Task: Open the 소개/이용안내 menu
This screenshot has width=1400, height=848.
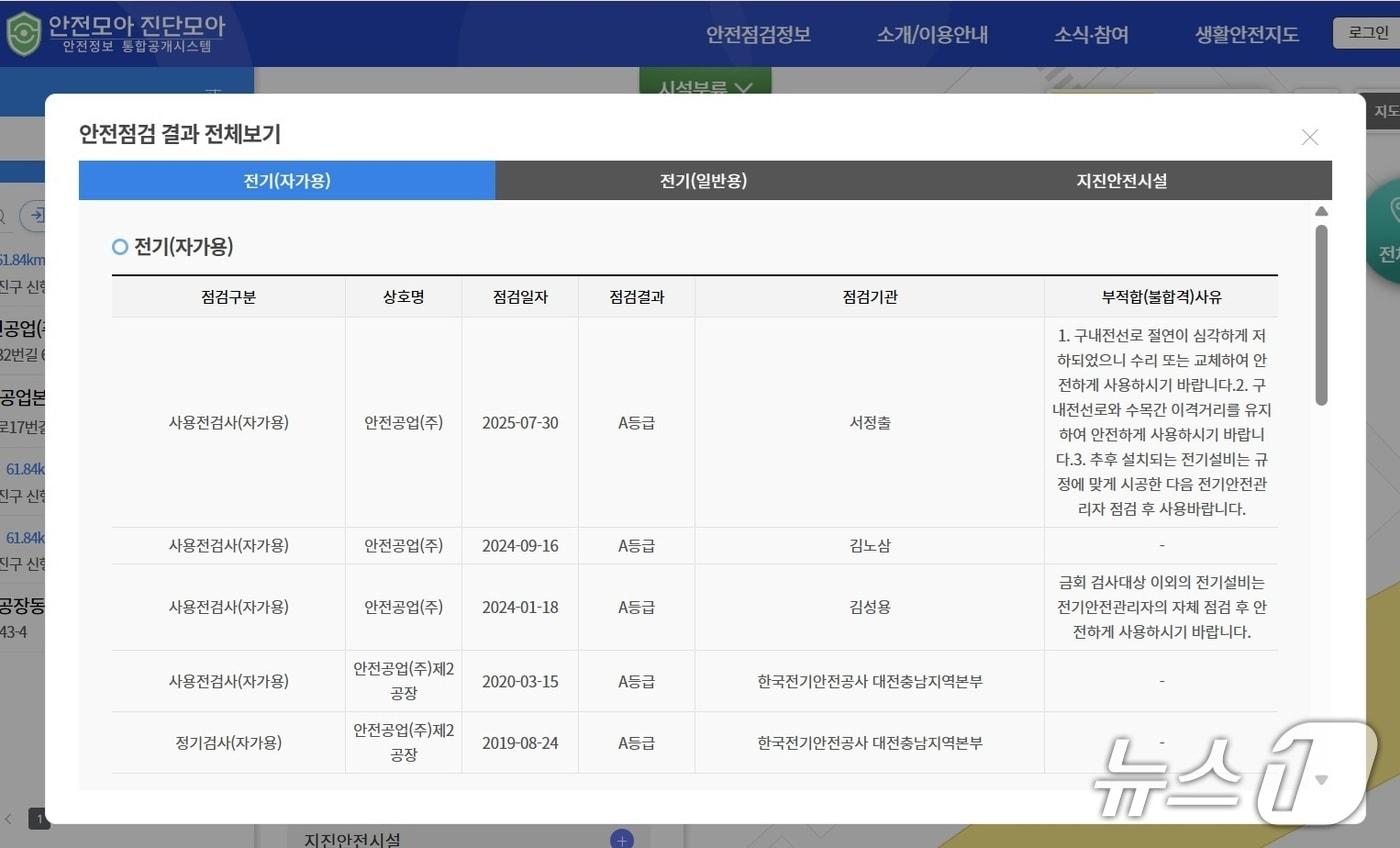Action: tap(931, 33)
